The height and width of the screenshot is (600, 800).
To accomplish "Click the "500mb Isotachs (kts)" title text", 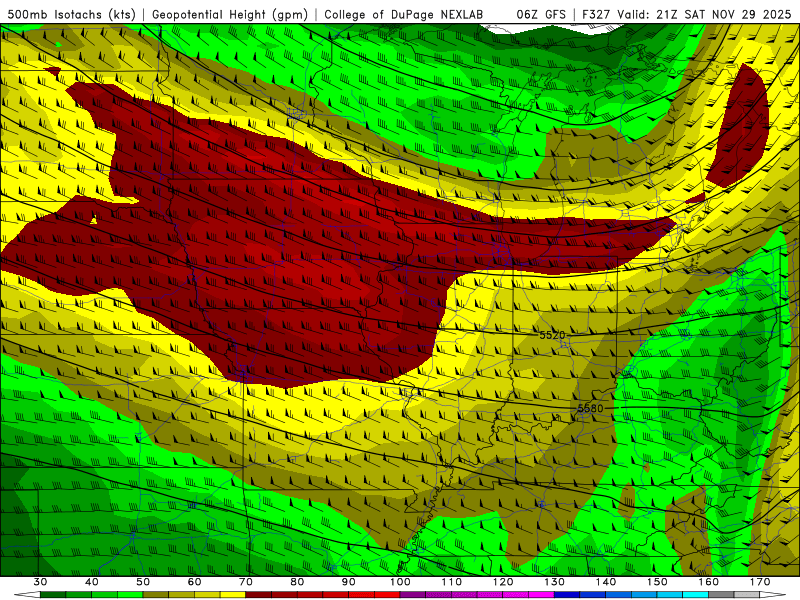I will tap(71, 14).
